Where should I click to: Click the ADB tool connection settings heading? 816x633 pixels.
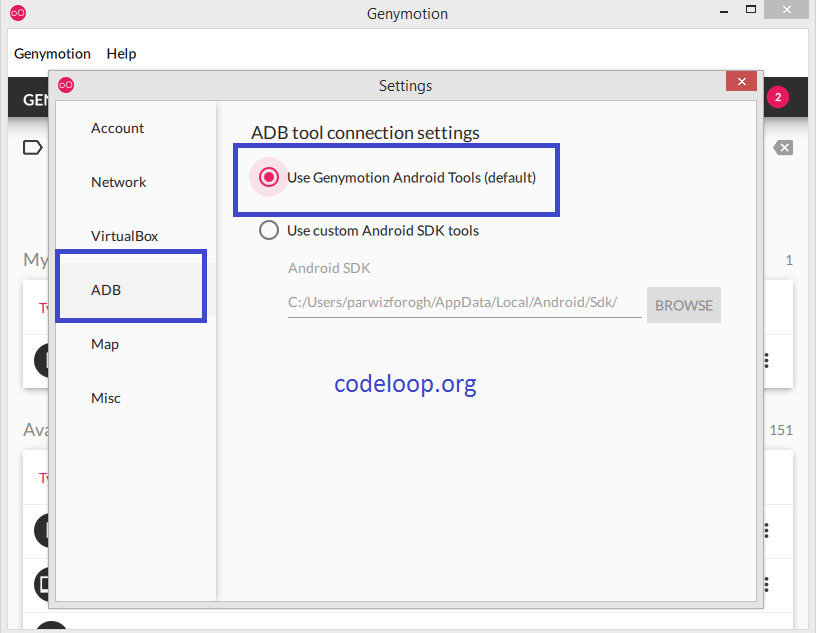365,133
